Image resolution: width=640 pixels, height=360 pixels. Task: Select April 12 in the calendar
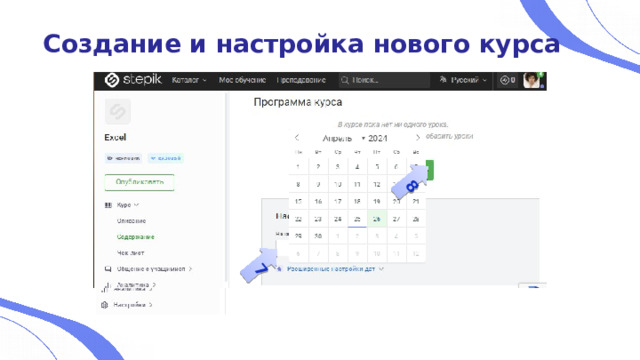(377, 184)
